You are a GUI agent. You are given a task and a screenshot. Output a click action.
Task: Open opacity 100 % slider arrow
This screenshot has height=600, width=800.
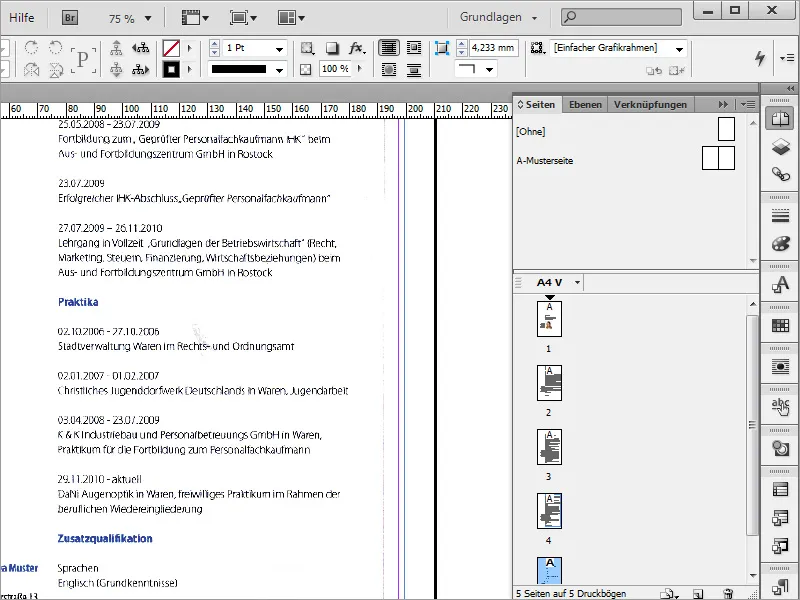360,68
